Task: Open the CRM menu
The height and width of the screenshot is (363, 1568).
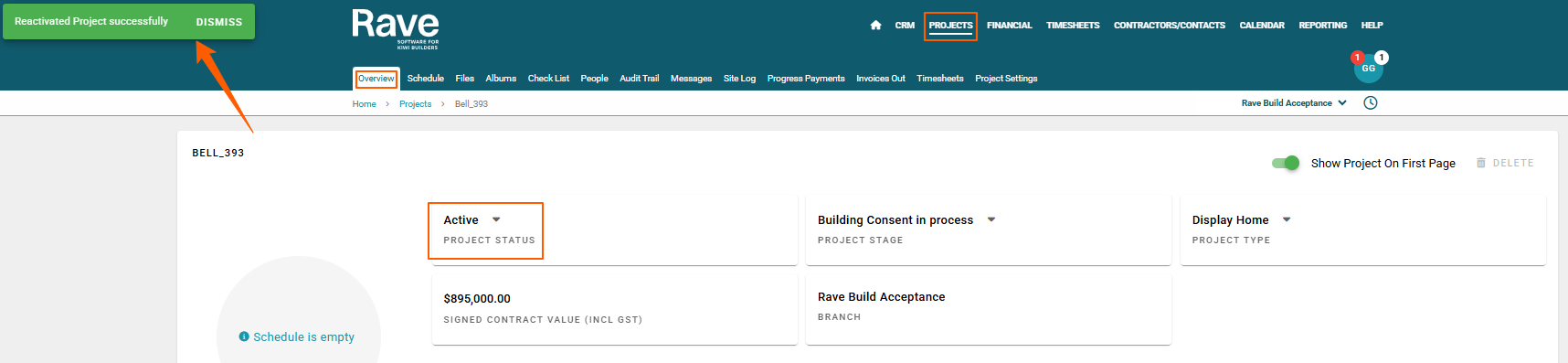Action: (905, 26)
